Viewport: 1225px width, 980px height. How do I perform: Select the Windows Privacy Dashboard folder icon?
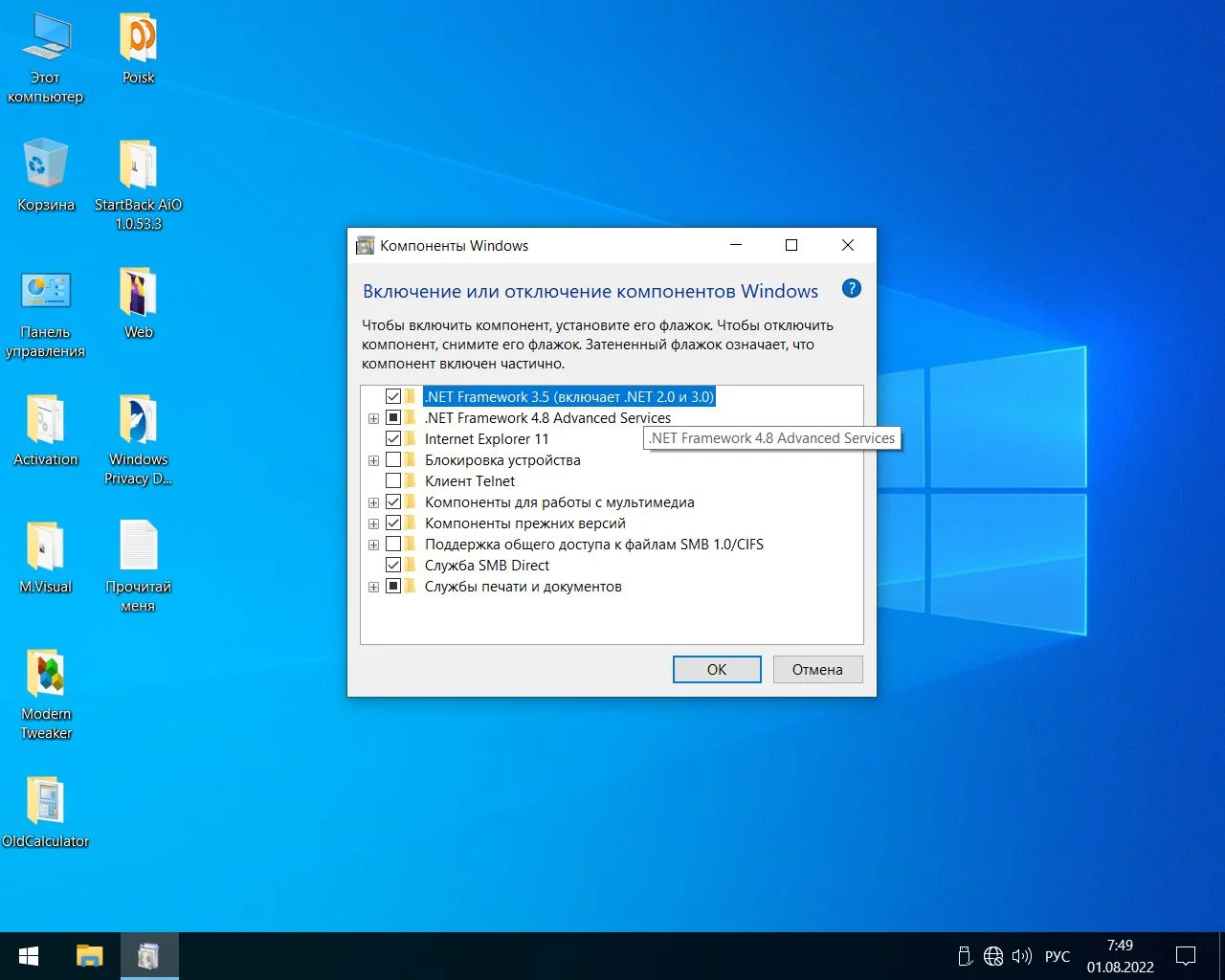coord(138,421)
